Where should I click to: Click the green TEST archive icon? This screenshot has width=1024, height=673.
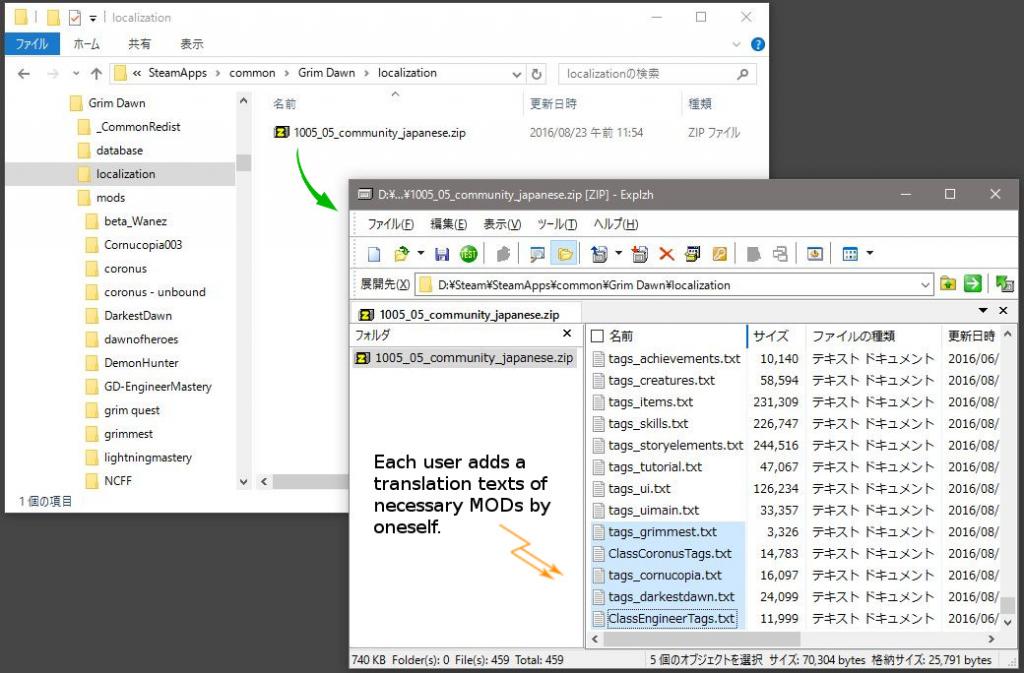(468, 254)
